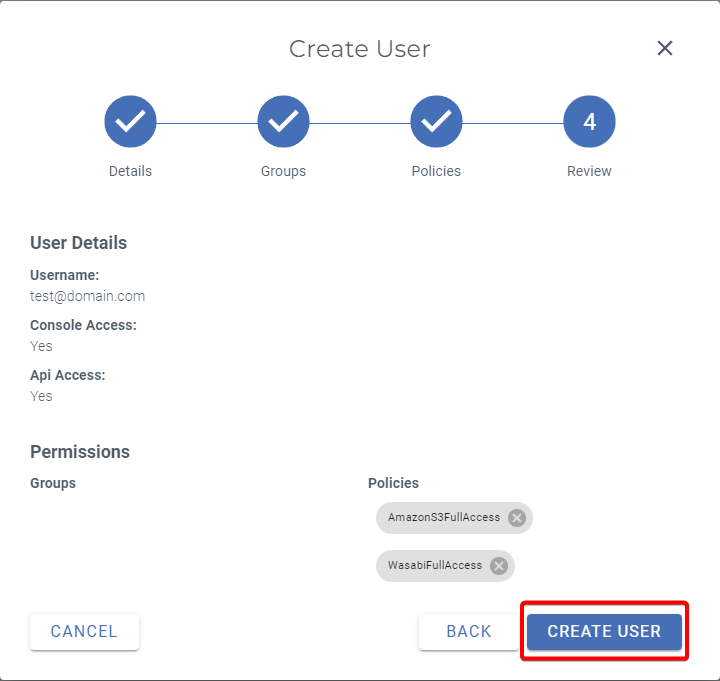The height and width of the screenshot is (681, 720).
Task: Click the Details label under step one
Action: click(x=130, y=171)
